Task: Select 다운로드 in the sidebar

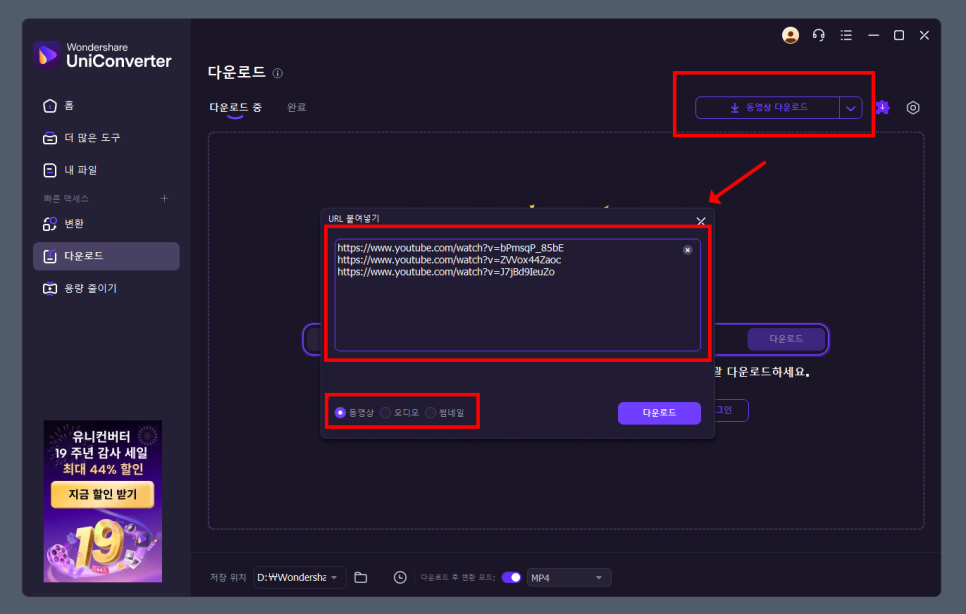Action: (x=107, y=256)
